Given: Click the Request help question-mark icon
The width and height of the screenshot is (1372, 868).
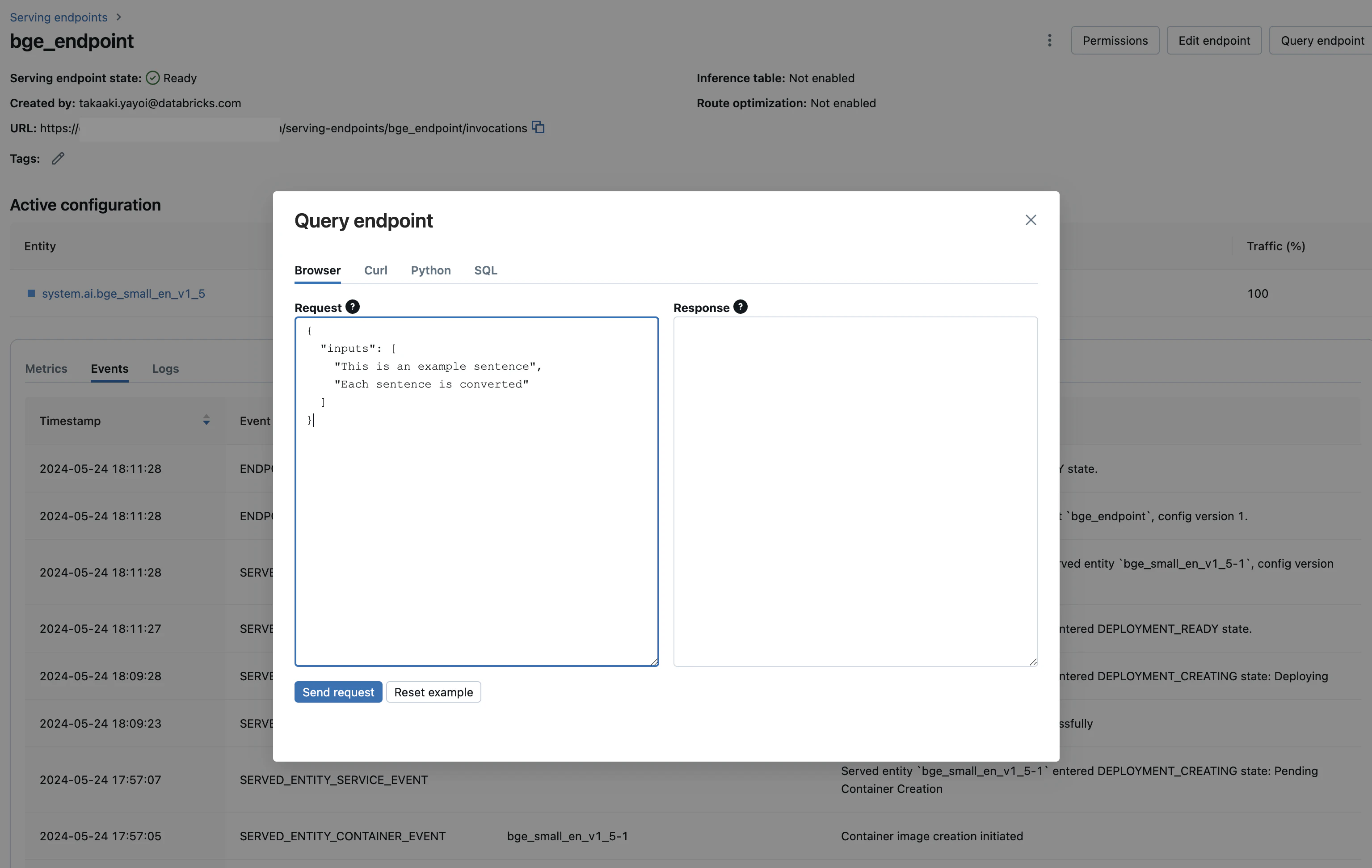Looking at the screenshot, I should click(x=353, y=307).
